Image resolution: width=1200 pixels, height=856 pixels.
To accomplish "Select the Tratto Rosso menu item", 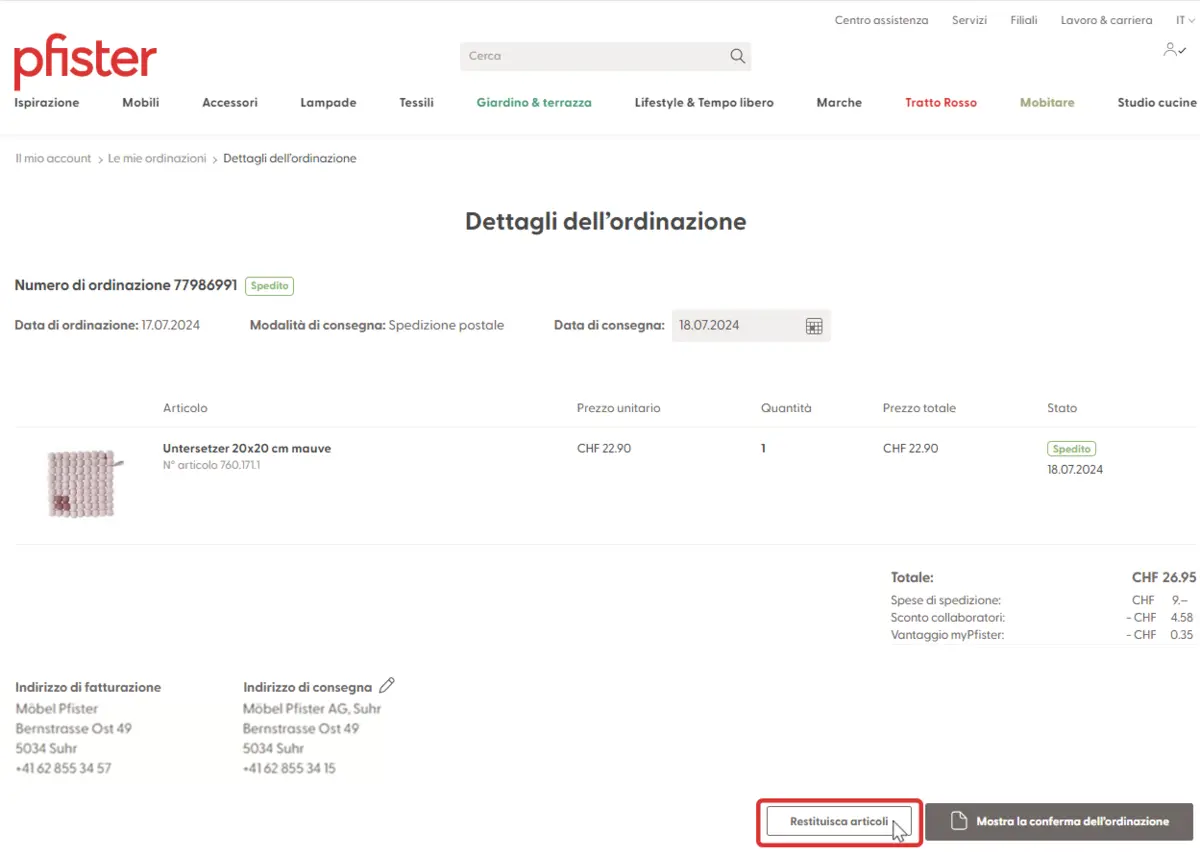I will tap(940, 102).
